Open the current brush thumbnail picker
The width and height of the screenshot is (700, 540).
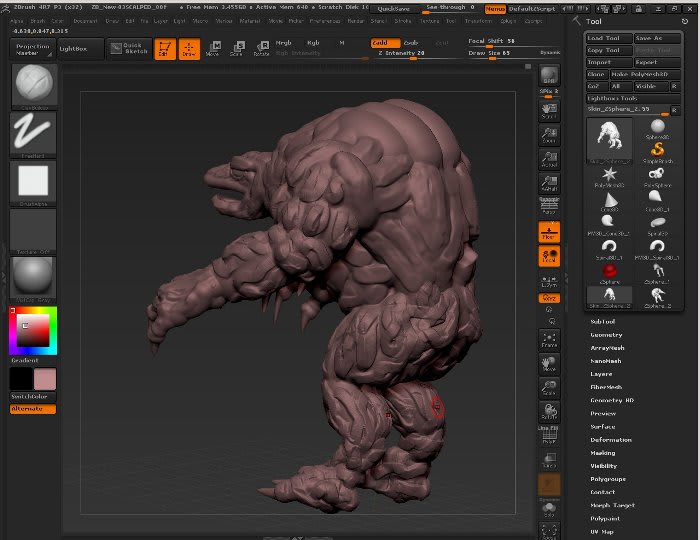tap(34, 87)
